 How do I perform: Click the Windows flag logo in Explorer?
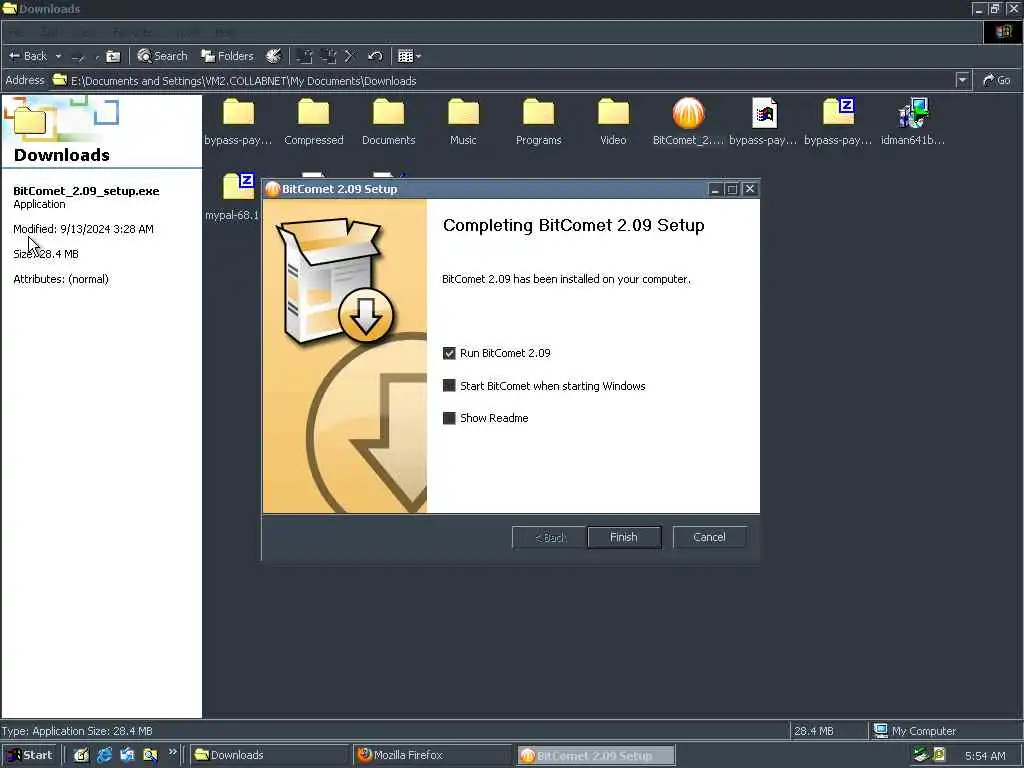(x=1002, y=32)
